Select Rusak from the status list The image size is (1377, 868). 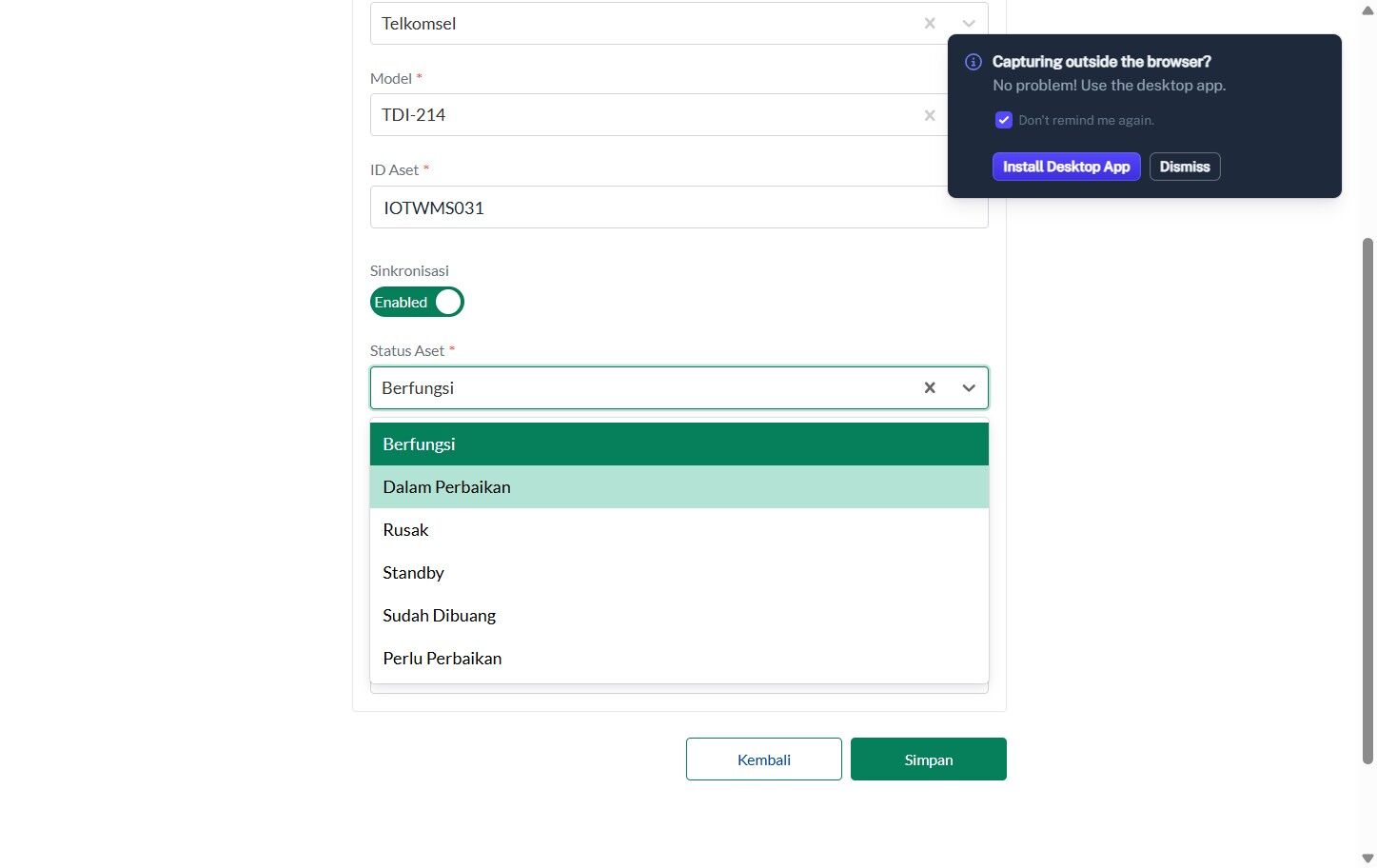[x=679, y=530]
